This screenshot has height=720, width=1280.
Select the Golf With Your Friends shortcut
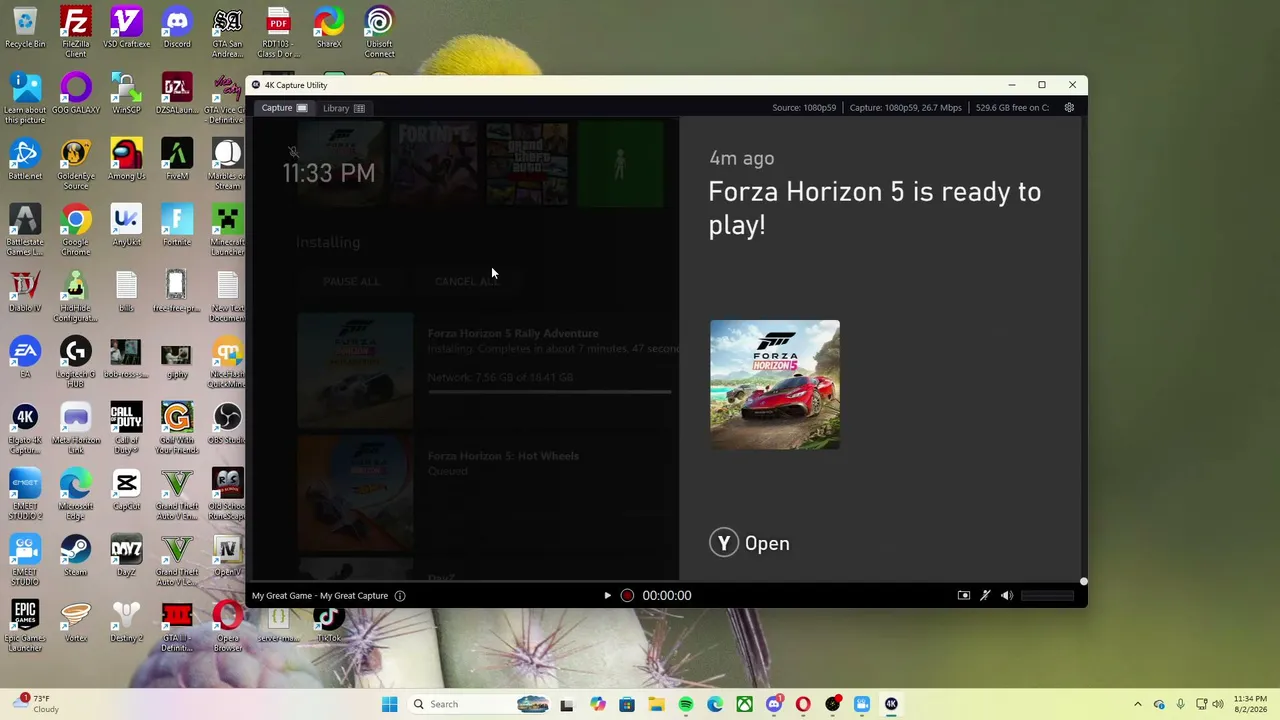click(x=177, y=428)
